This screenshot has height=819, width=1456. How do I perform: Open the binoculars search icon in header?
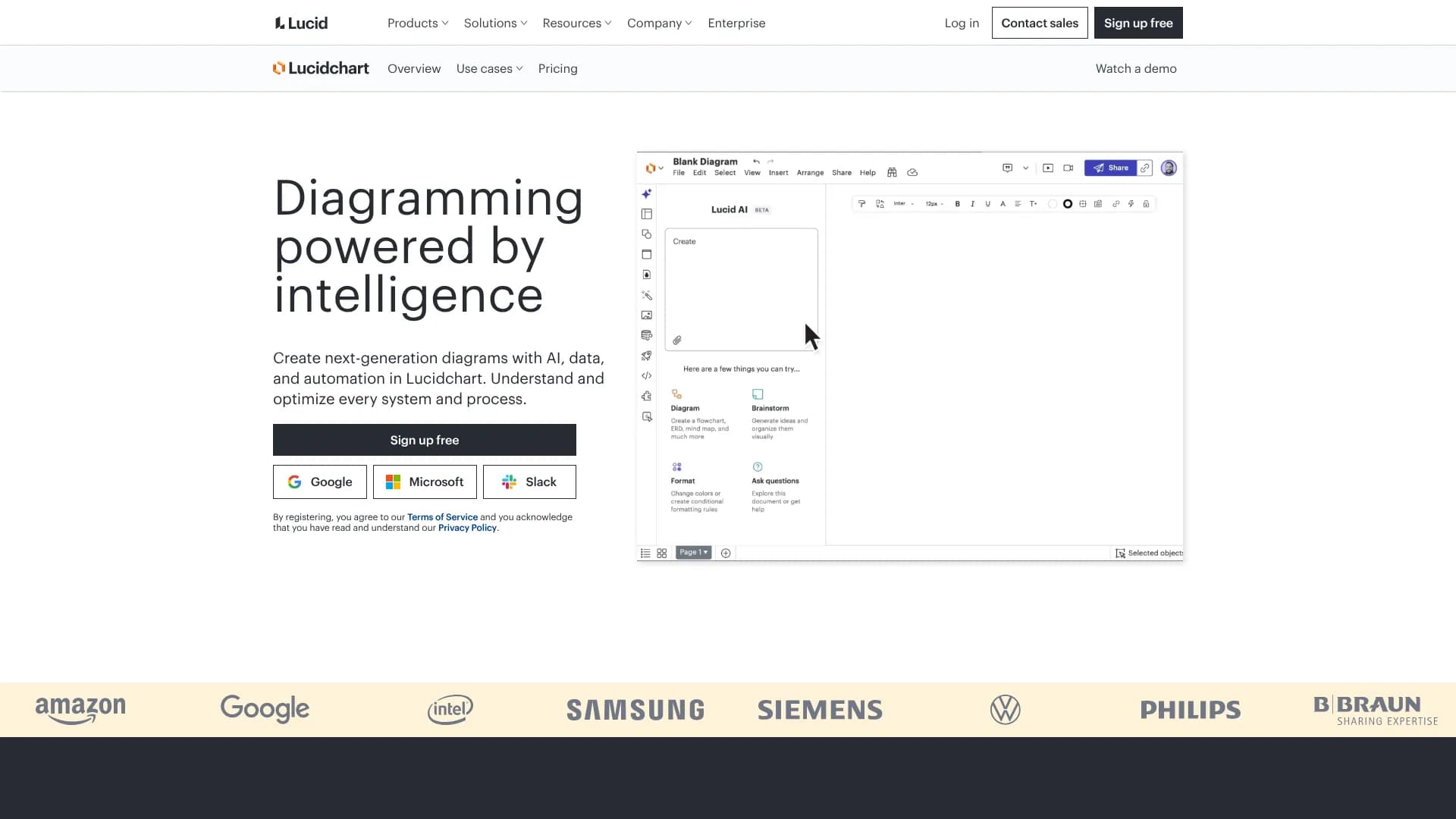(892, 172)
